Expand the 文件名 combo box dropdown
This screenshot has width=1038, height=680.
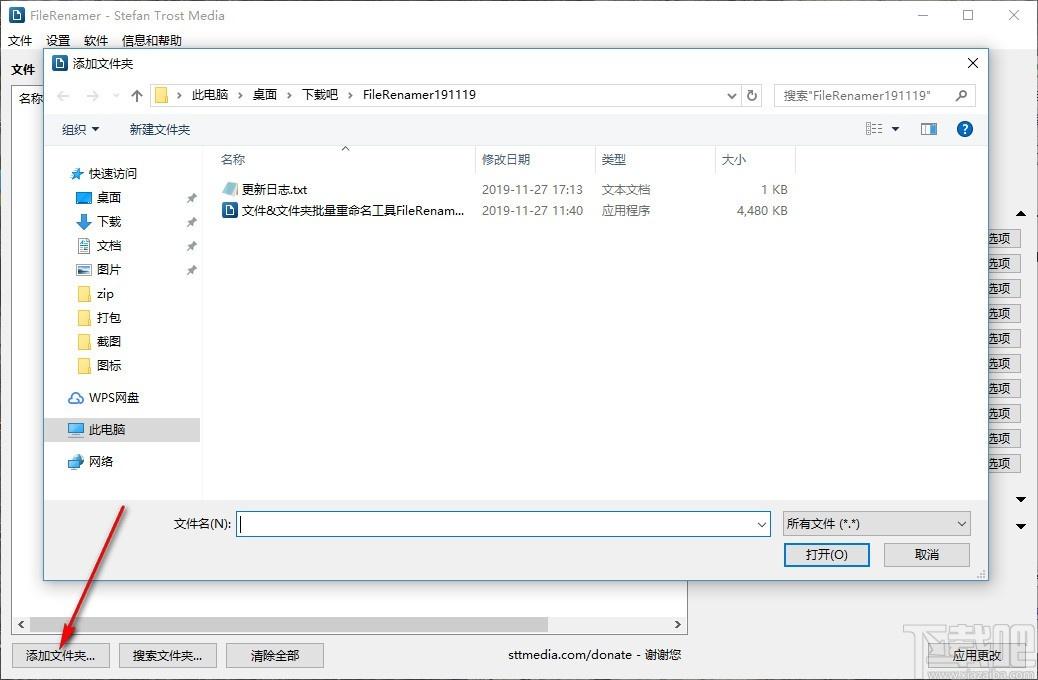pos(761,524)
